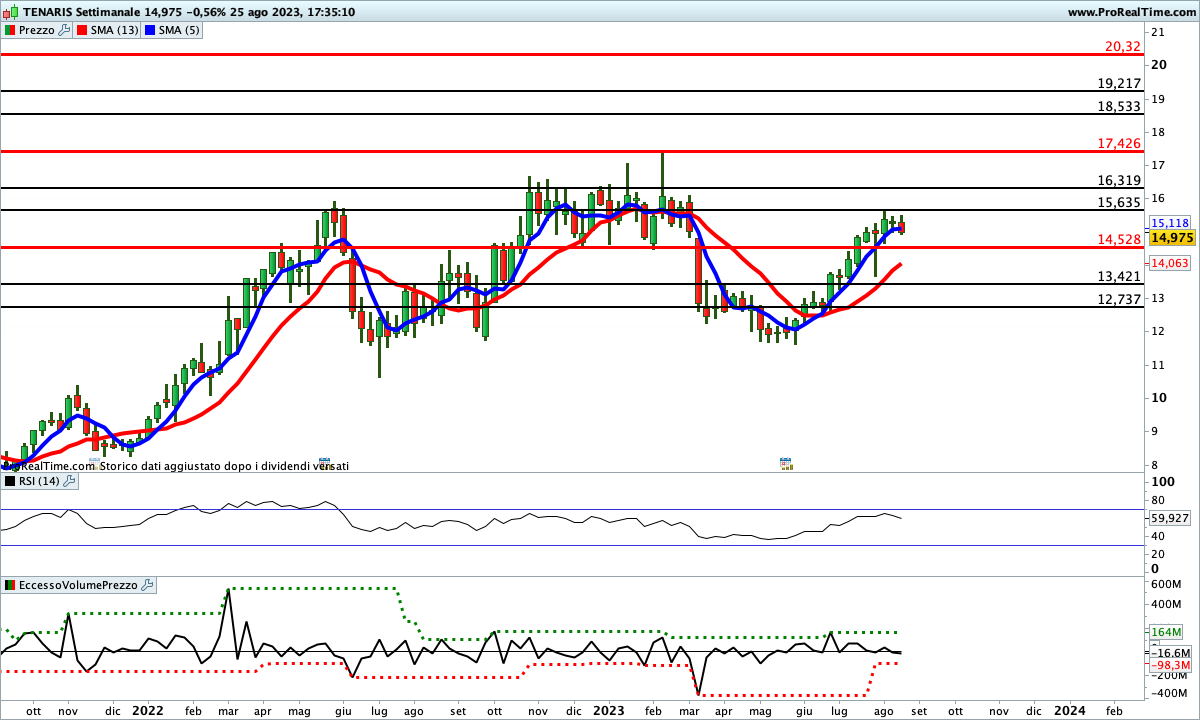Click the yellow 14,975 current price tag
The width and height of the screenshot is (1200, 720).
1172,237
